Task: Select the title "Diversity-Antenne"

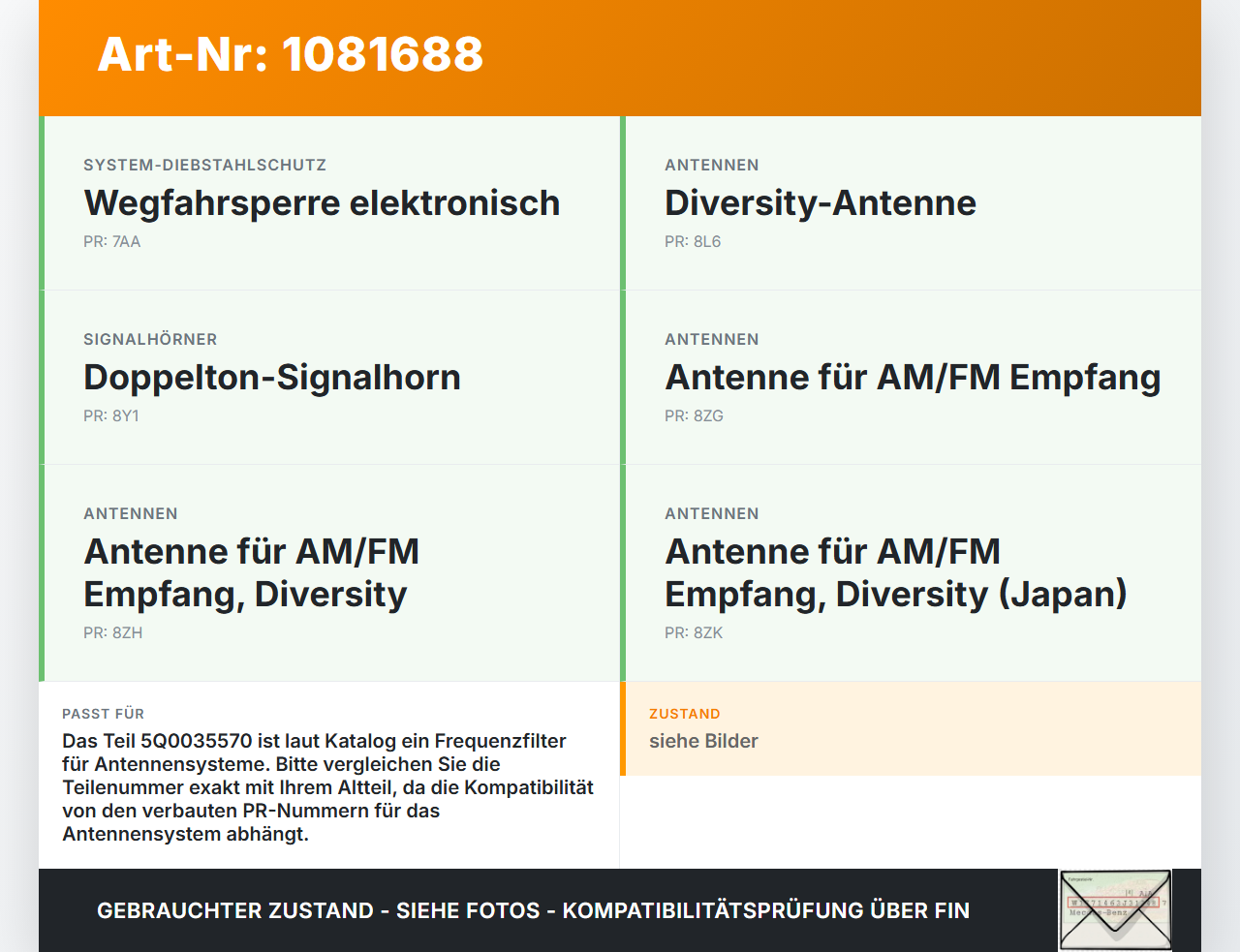Action: 821,202
